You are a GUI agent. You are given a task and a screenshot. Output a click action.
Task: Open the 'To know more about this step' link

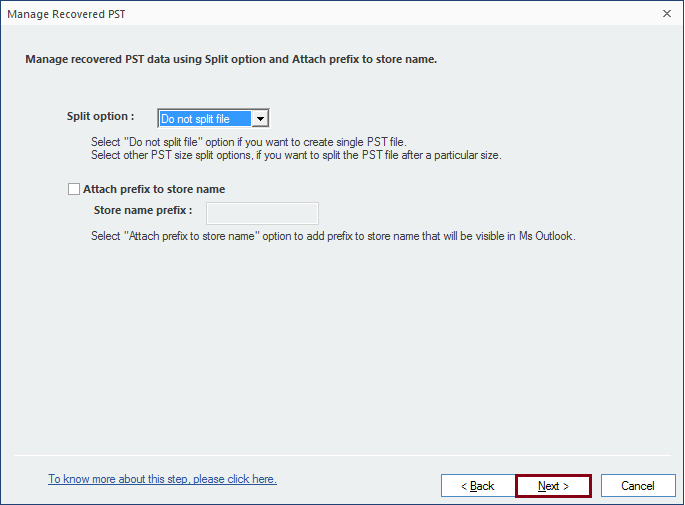[163, 479]
